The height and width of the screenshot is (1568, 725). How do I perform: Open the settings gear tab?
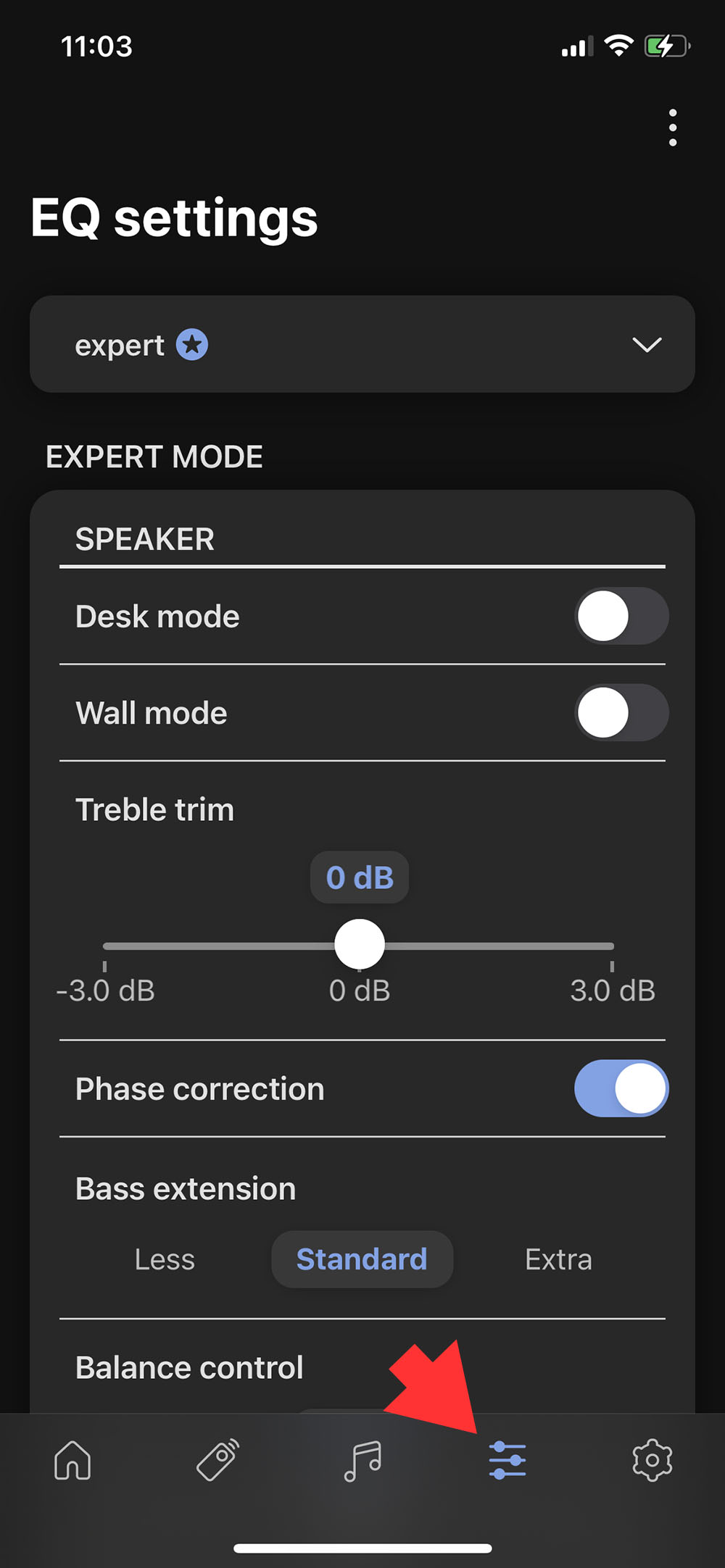tap(652, 1459)
